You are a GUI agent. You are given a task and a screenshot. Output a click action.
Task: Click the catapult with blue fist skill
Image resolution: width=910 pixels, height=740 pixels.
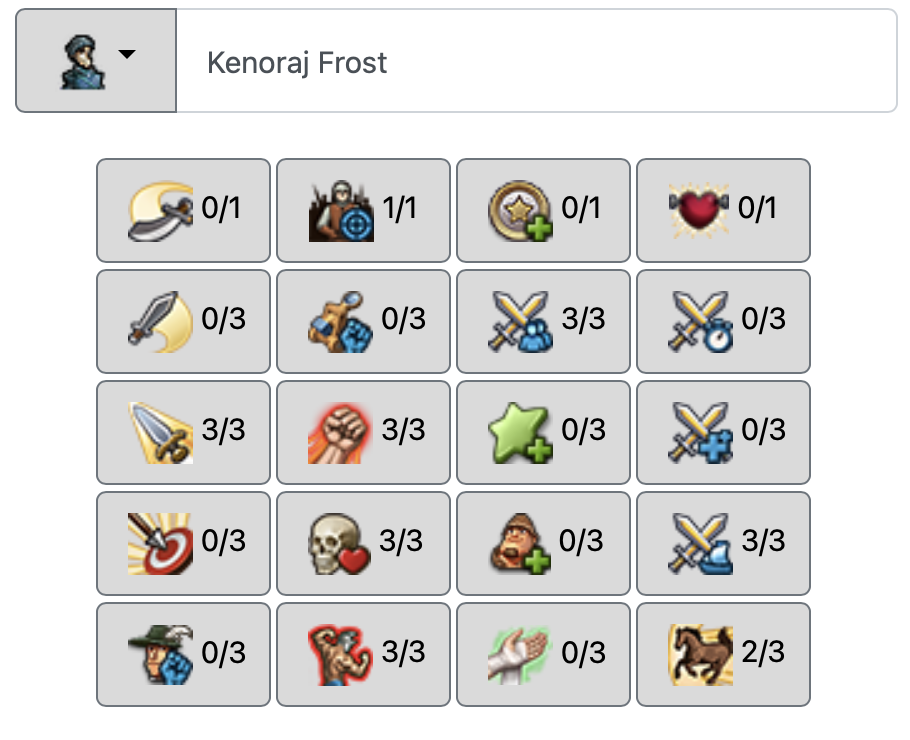(x=363, y=321)
